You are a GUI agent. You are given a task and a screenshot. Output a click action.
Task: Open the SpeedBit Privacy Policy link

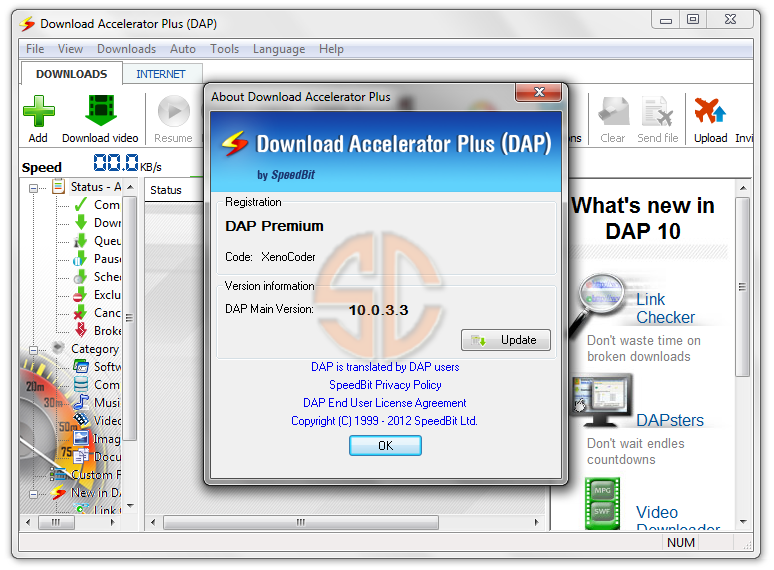point(385,384)
